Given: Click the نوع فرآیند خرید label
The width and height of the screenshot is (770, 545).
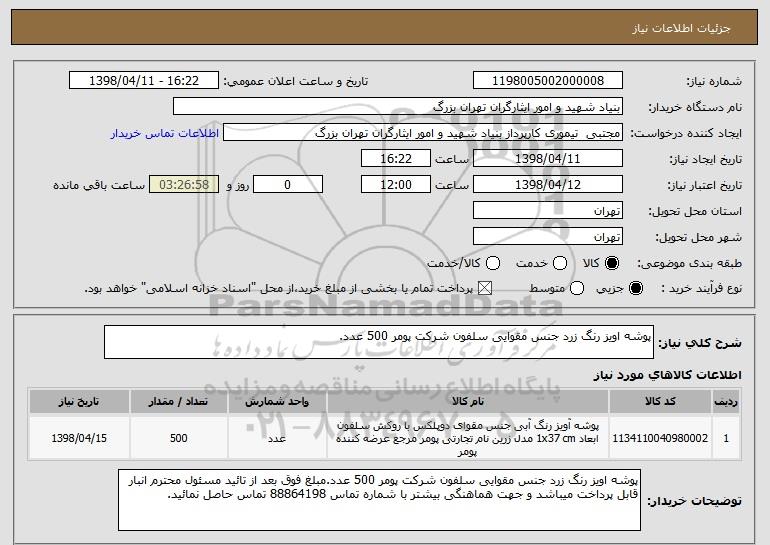Looking at the screenshot, I should click(x=702, y=289).
